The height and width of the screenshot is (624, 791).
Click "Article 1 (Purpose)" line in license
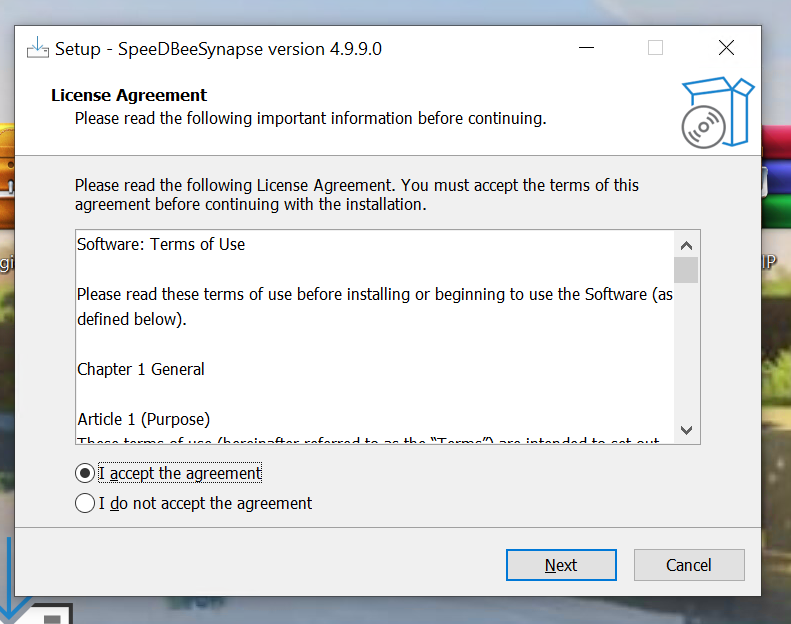[x=143, y=419]
